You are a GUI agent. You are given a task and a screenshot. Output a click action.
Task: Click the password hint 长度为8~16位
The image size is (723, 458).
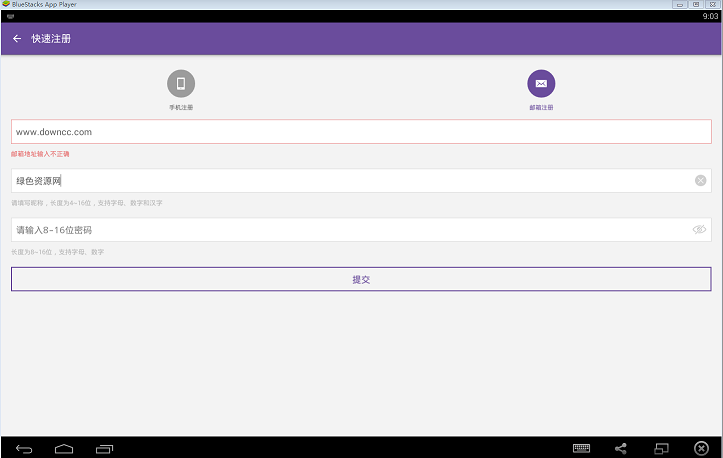[x=58, y=252]
